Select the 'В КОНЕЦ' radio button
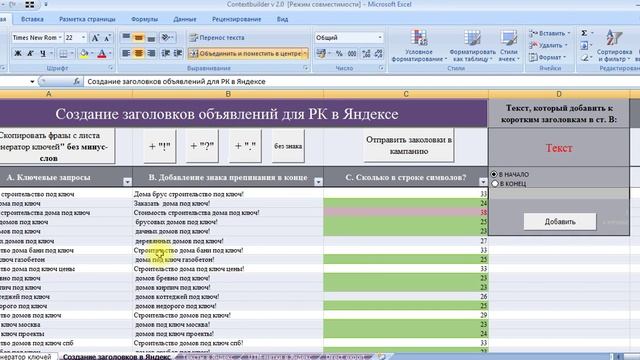Image resolution: width=640 pixels, height=360 pixels. coord(495,184)
